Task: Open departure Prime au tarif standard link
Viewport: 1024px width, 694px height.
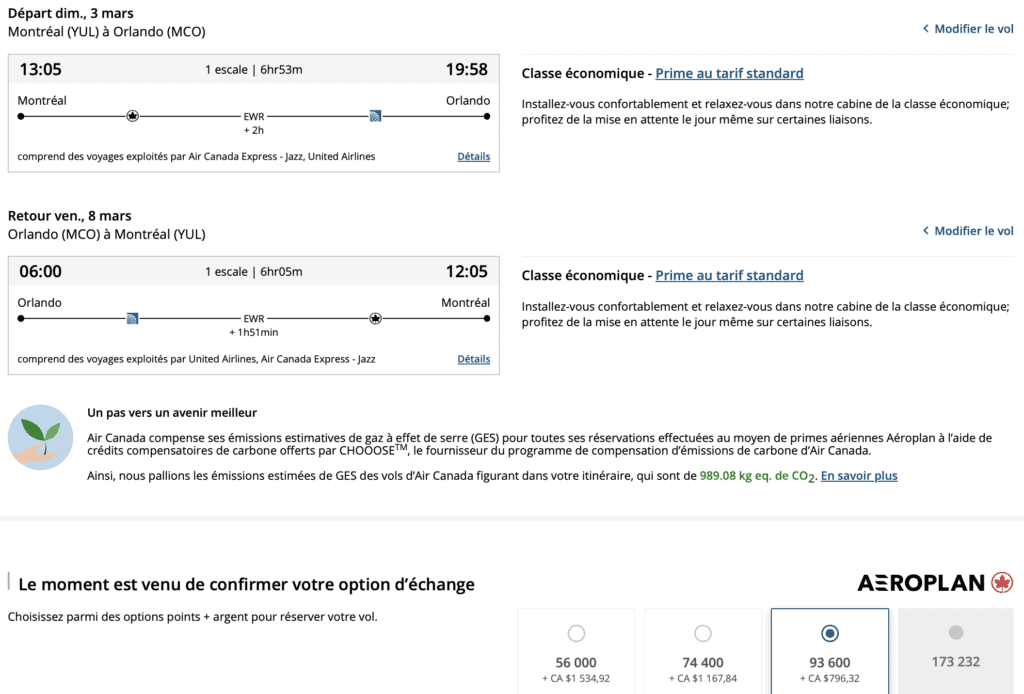Action: [729, 73]
